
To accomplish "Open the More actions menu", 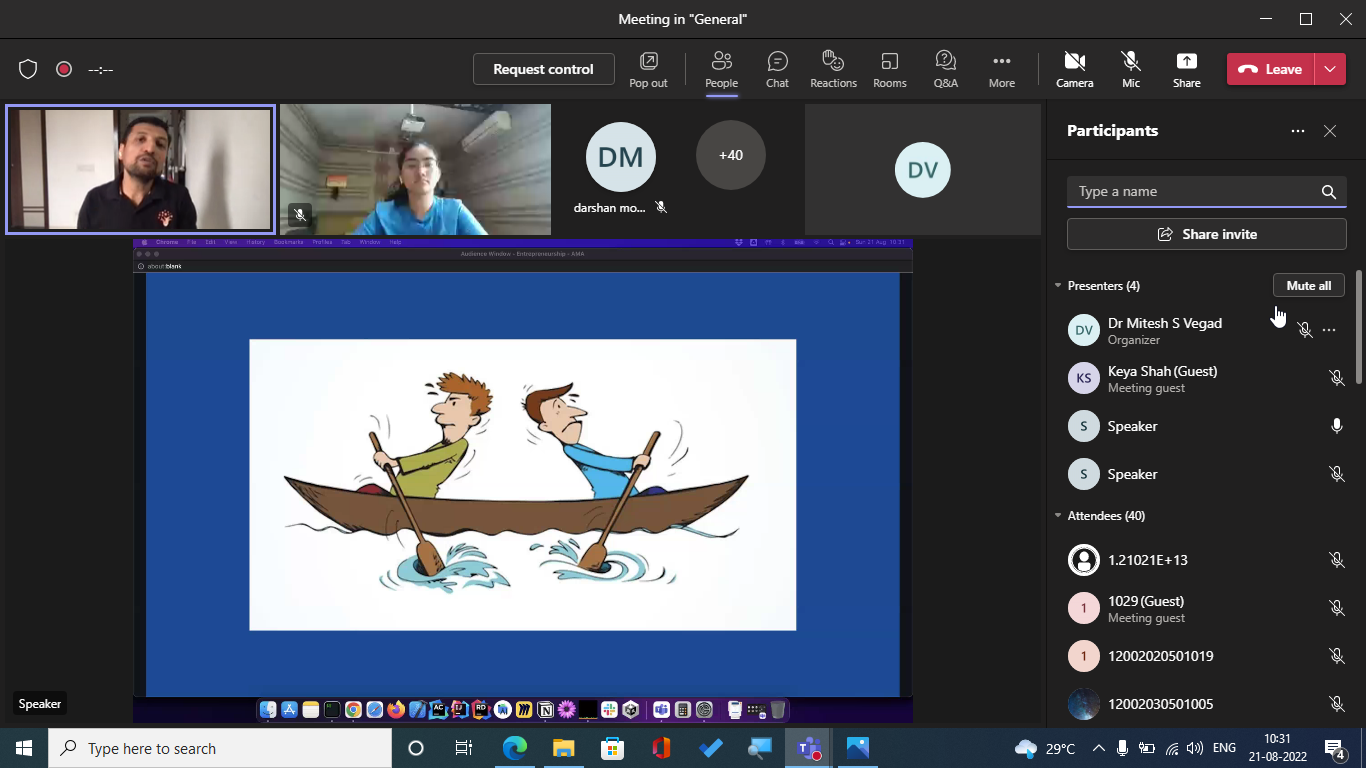I will pyautogui.click(x=1001, y=69).
